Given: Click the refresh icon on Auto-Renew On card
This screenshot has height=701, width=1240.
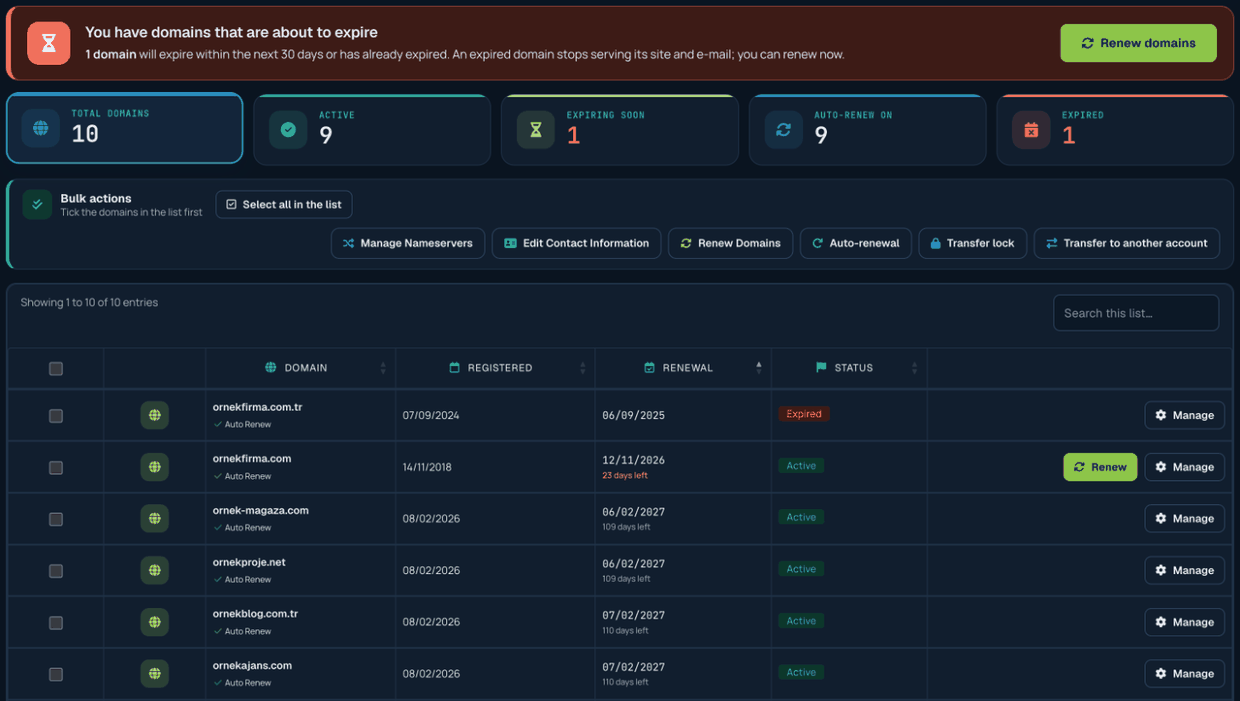Looking at the screenshot, I should (784, 130).
